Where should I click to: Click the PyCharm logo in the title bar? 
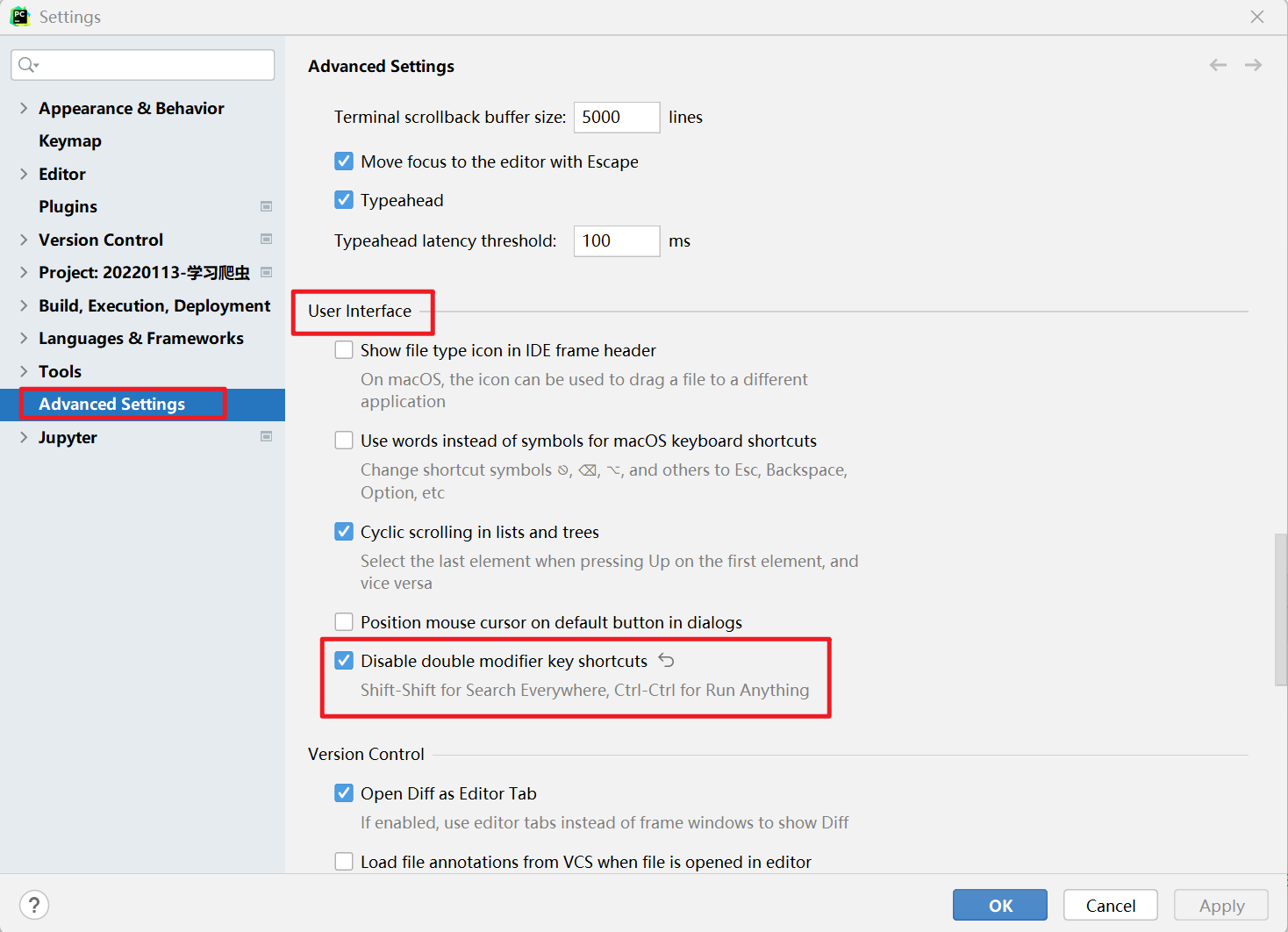tap(19, 16)
